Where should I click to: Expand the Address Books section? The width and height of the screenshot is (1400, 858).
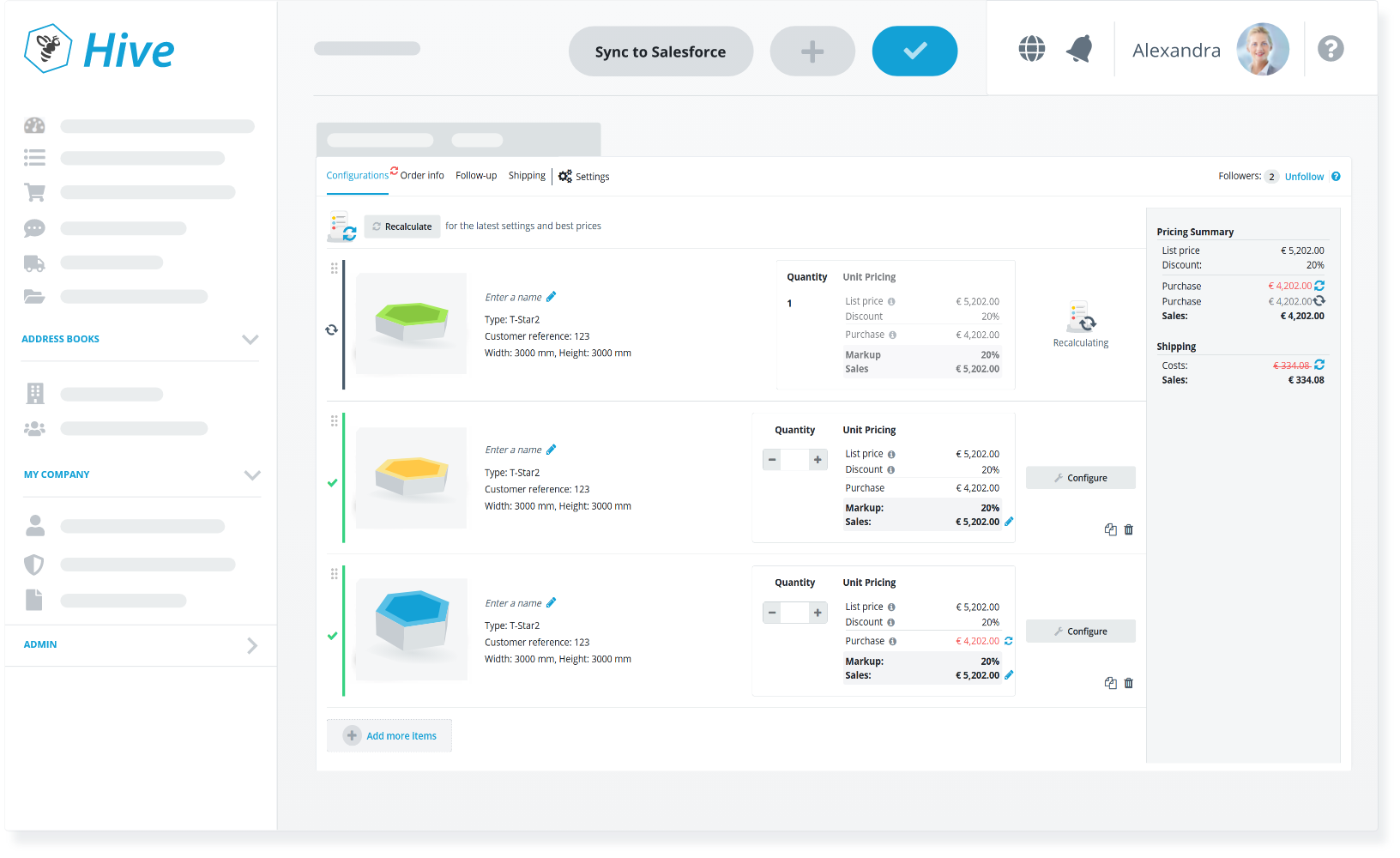[250, 339]
